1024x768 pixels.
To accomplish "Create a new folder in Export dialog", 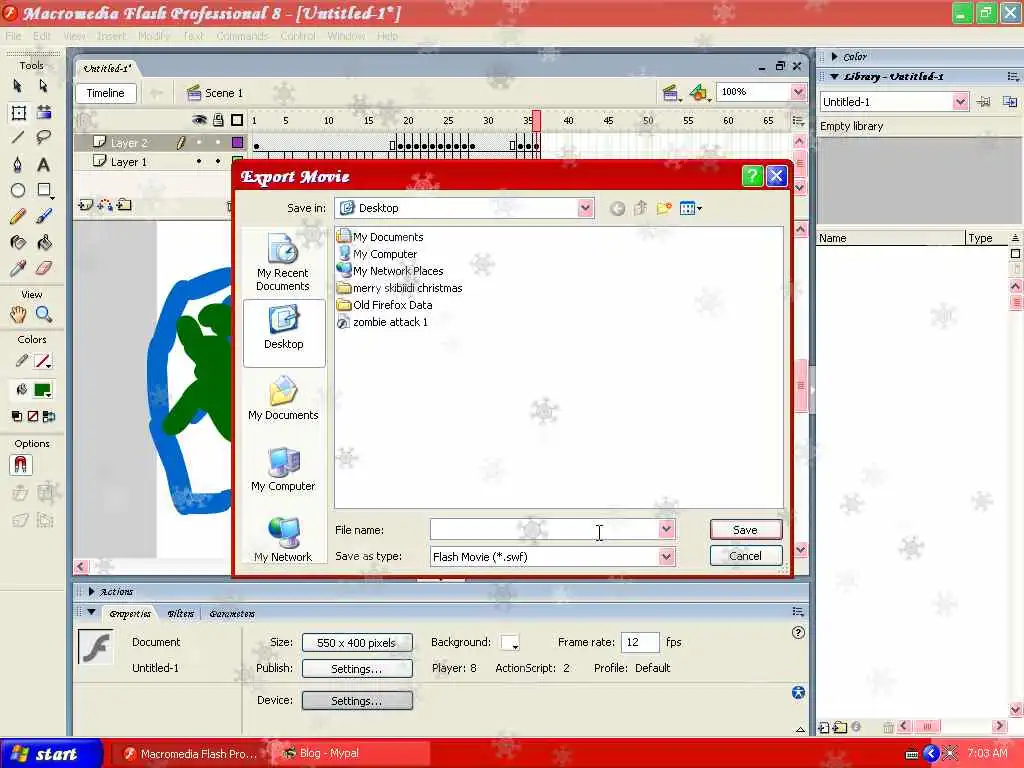I will pyautogui.click(x=664, y=208).
